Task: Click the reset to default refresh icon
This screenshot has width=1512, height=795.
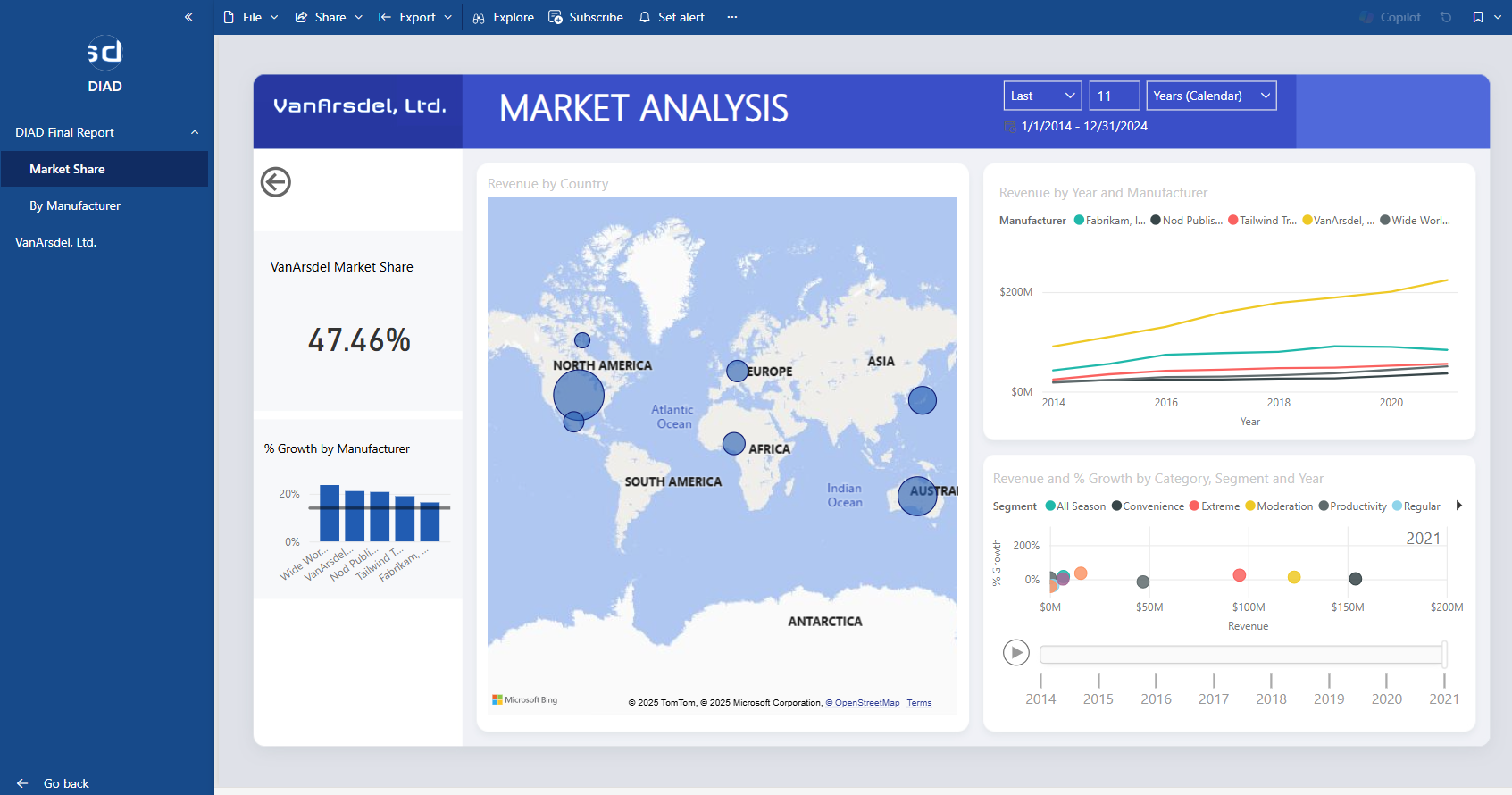Action: (1446, 17)
